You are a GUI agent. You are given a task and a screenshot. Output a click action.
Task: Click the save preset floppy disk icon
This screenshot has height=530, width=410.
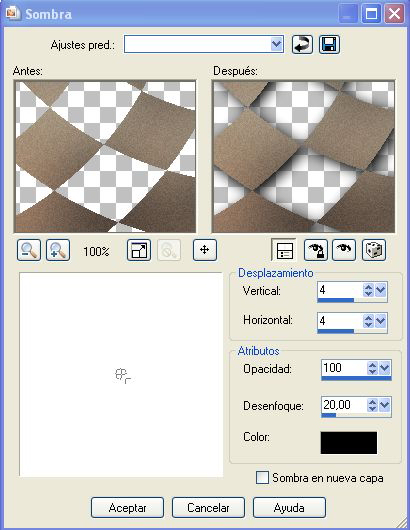(x=329, y=45)
